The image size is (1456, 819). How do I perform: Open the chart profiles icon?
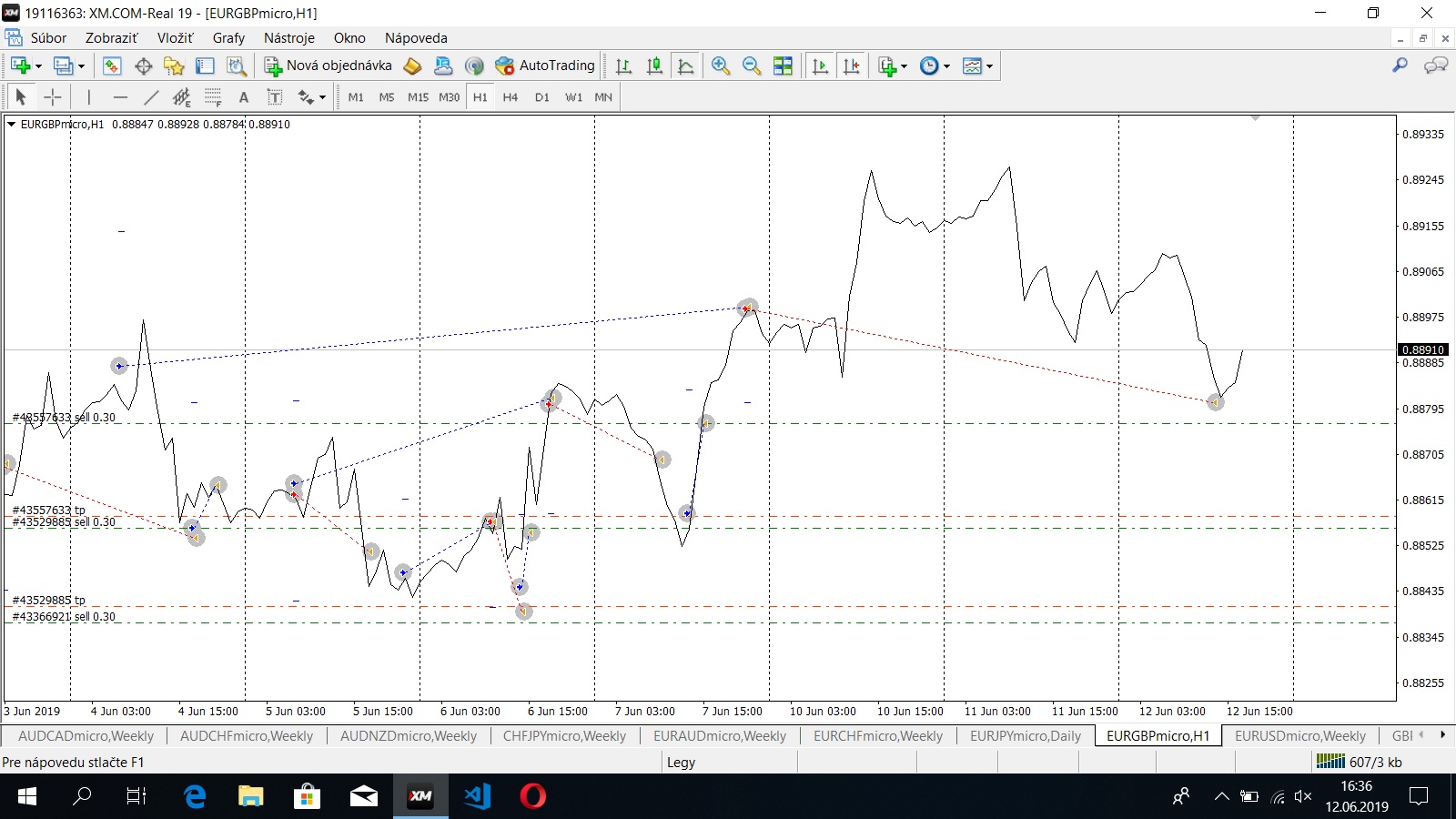click(x=62, y=66)
